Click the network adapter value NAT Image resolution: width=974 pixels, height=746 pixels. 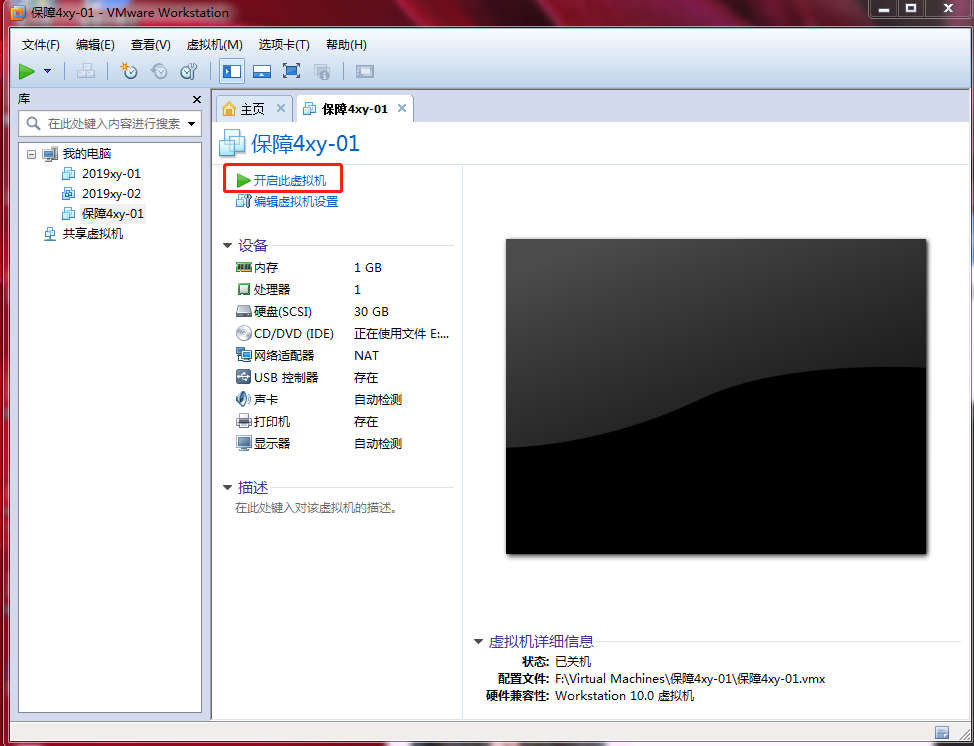366,356
